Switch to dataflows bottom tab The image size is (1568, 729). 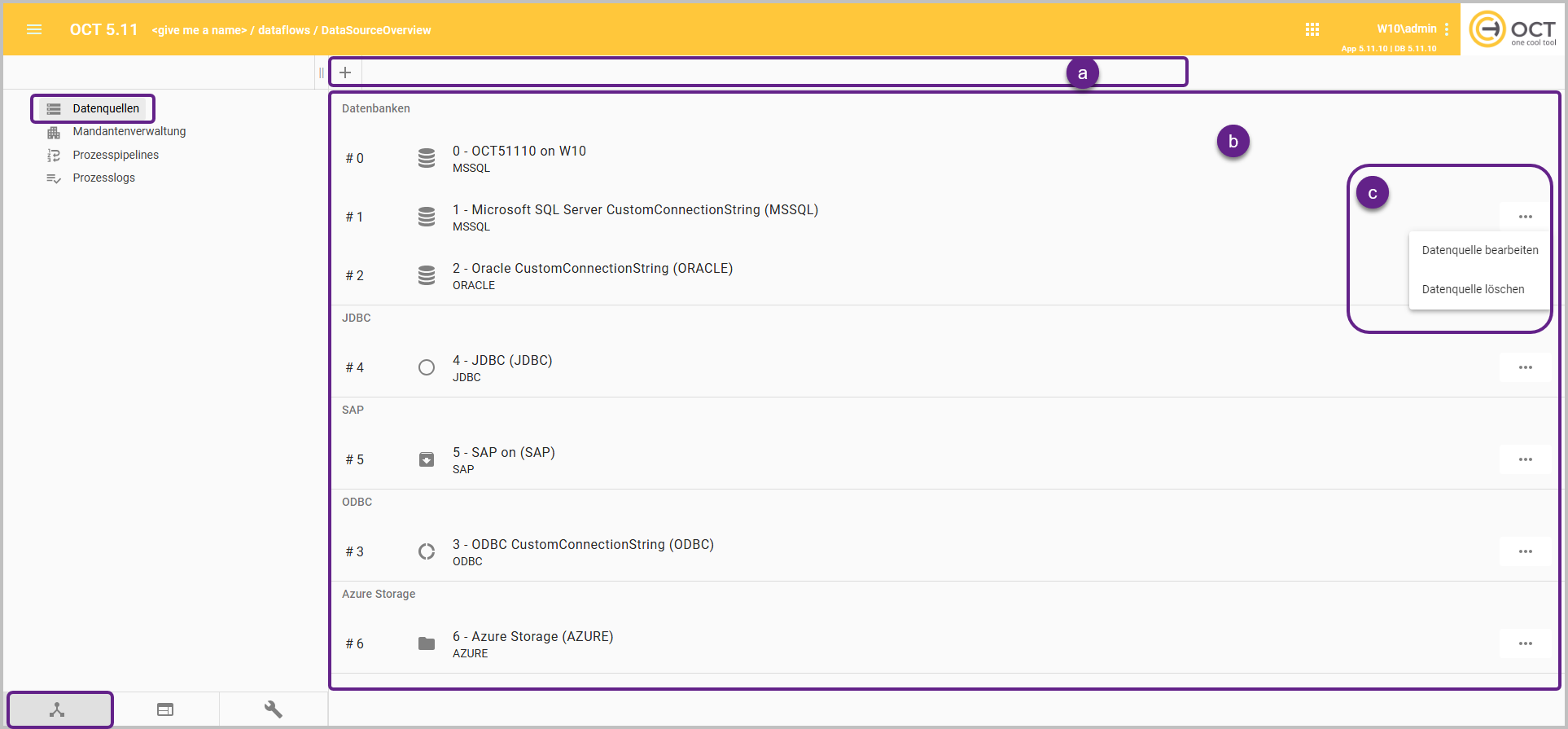tap(57, 709)
